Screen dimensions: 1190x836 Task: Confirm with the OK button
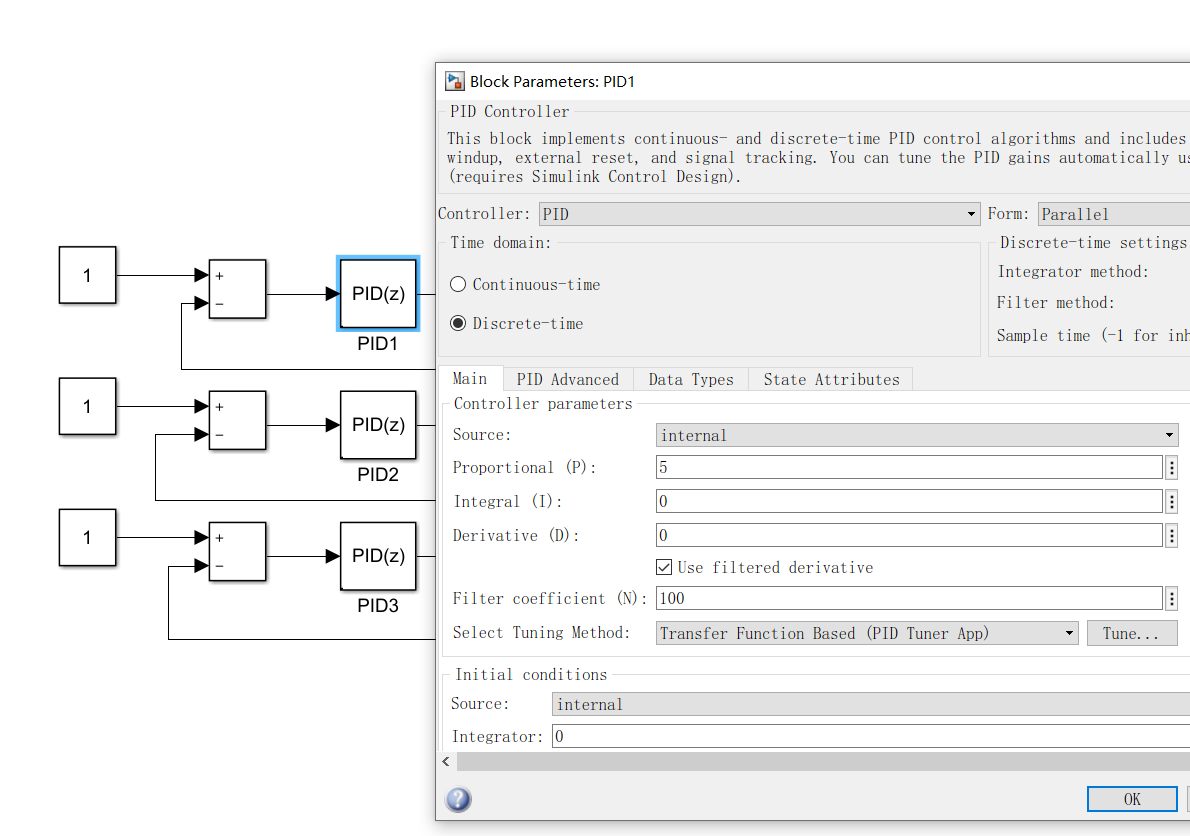(x=1132, y=799)
